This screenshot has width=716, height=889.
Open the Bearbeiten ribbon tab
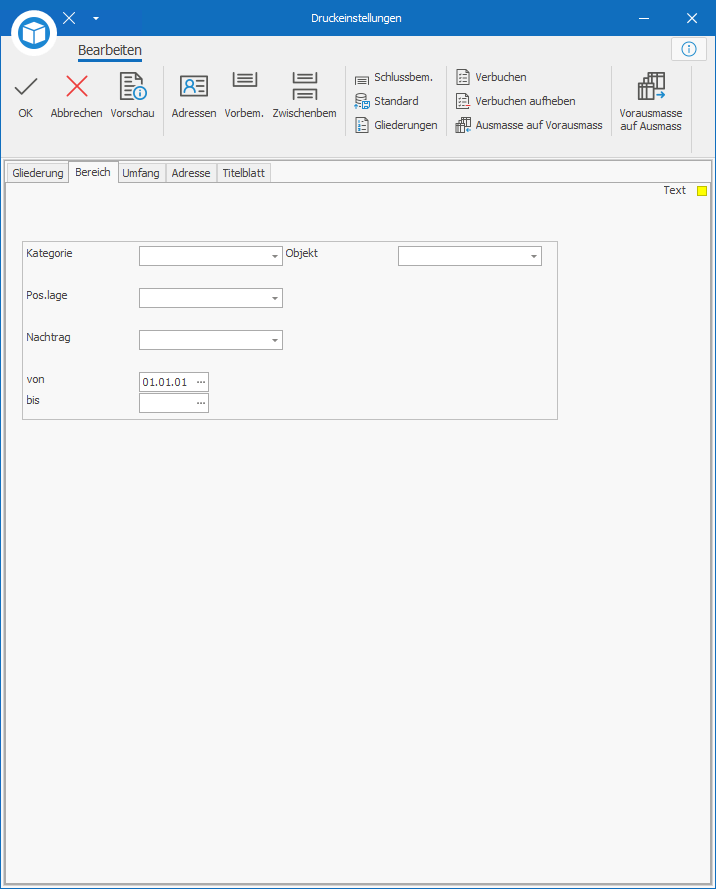pyautogui.click(x=110, y=50)
